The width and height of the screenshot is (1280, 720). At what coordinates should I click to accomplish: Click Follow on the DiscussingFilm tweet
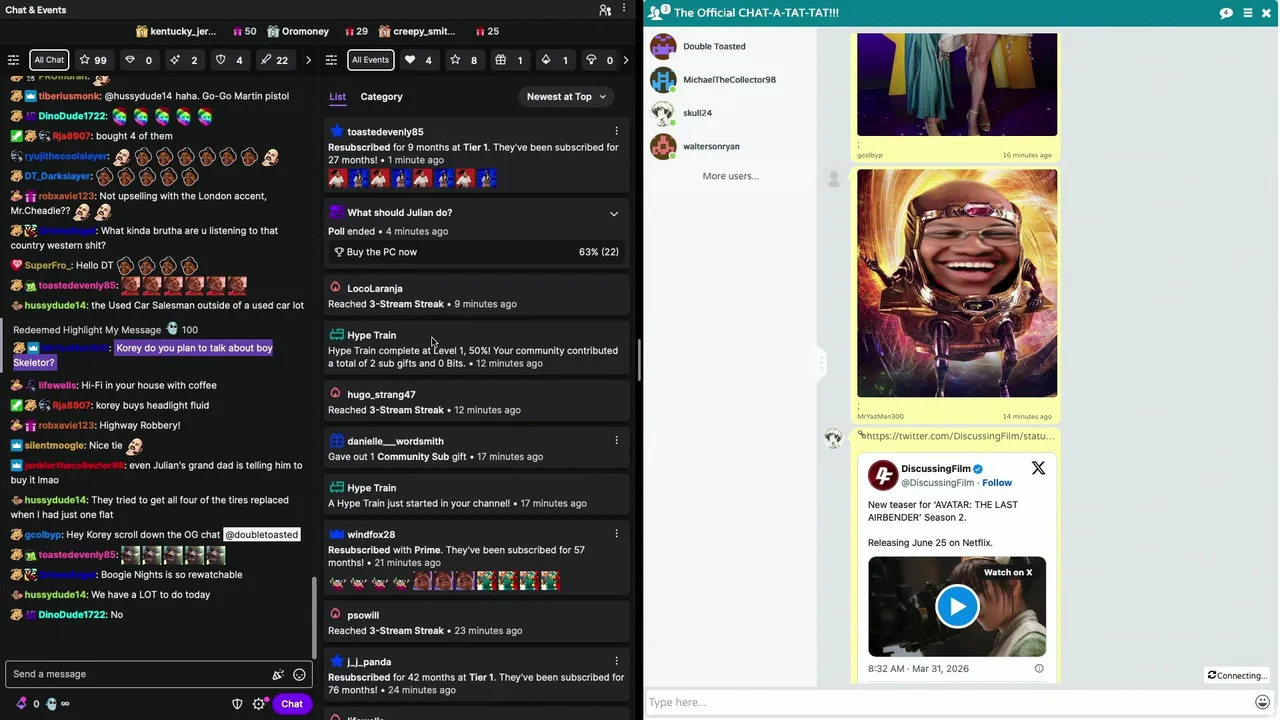[x=997, y=483]
